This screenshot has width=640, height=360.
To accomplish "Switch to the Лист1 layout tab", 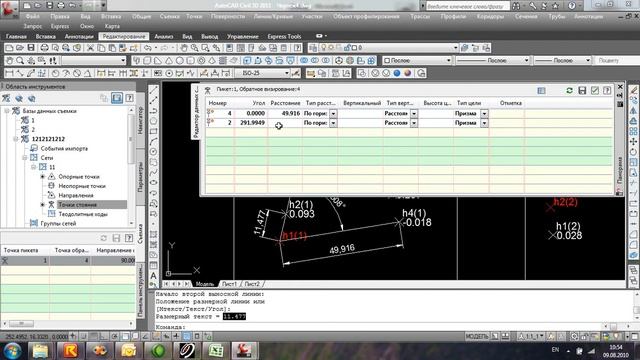I will click(x=229, y=284).
